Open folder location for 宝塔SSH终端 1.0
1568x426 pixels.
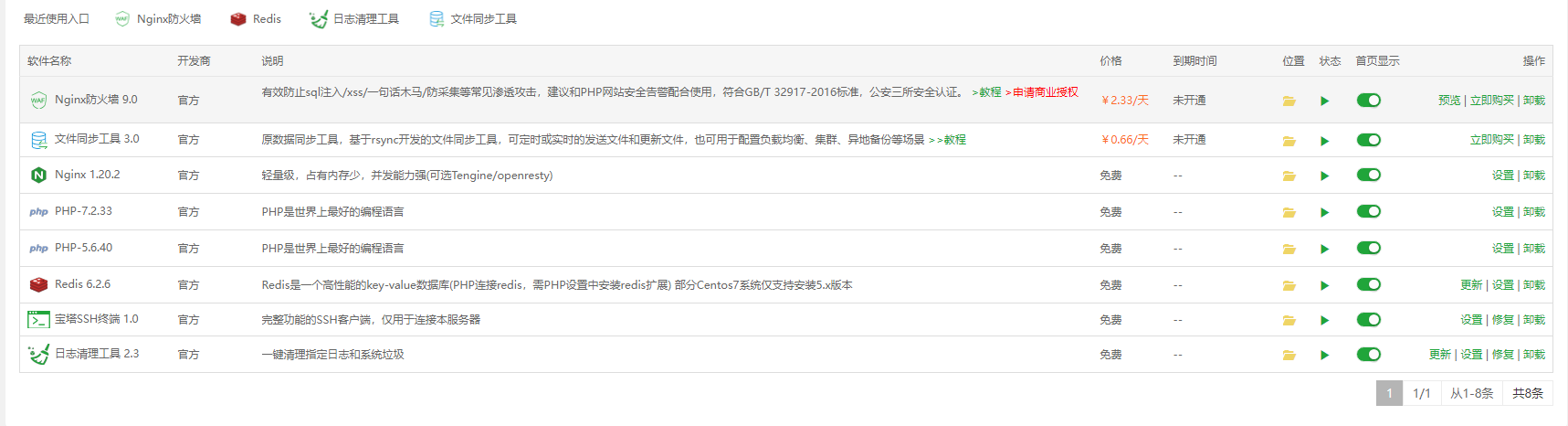click(x=1289, y=320)
